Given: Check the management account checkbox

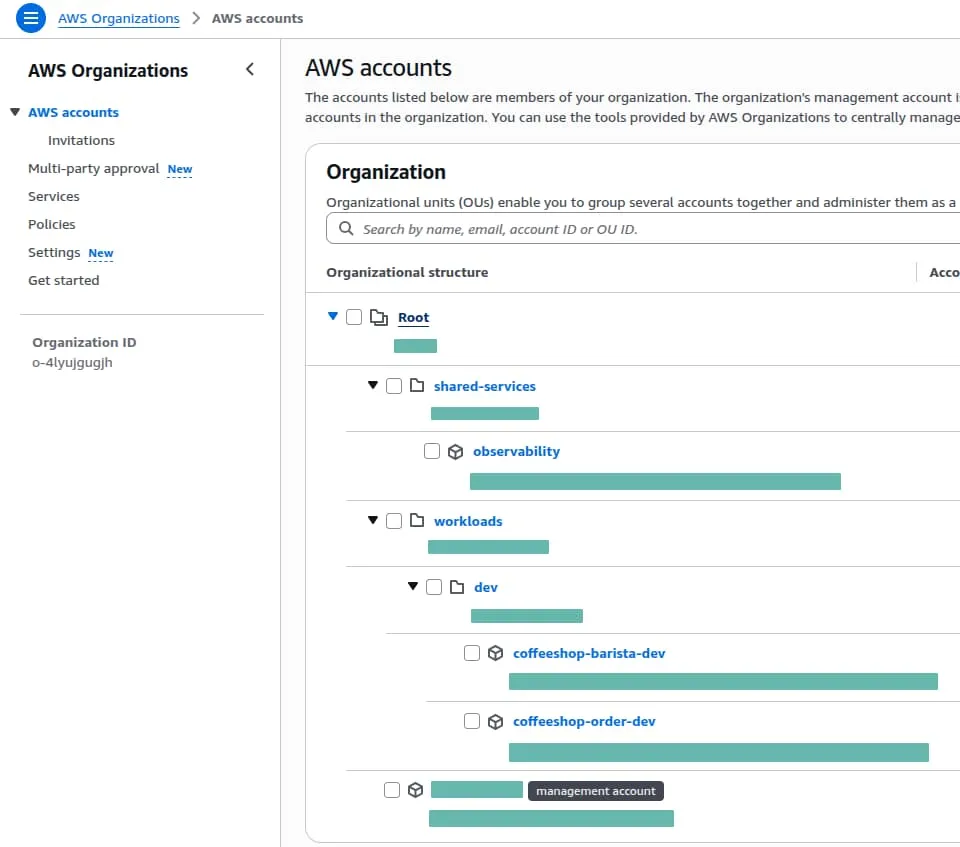Looking at the screenshot, I should click(x=391, y=790).
